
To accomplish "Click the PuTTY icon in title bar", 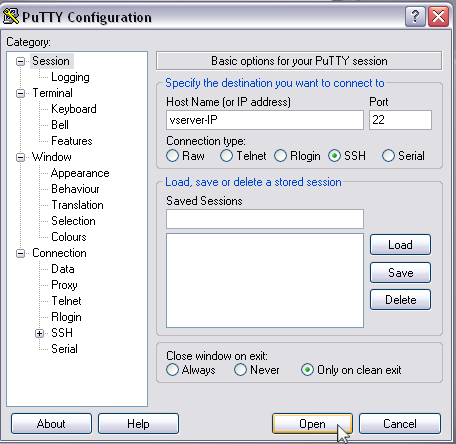I will coord(11,16).
